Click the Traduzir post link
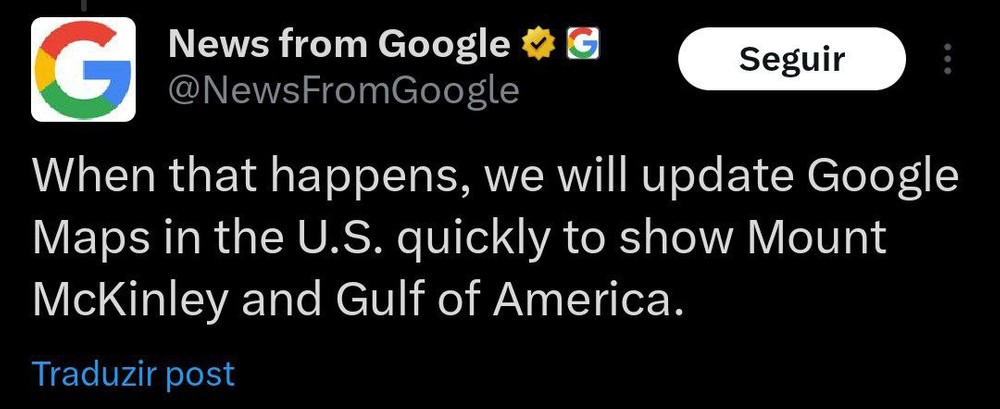 pyautogui.click(x=134, y=373)
